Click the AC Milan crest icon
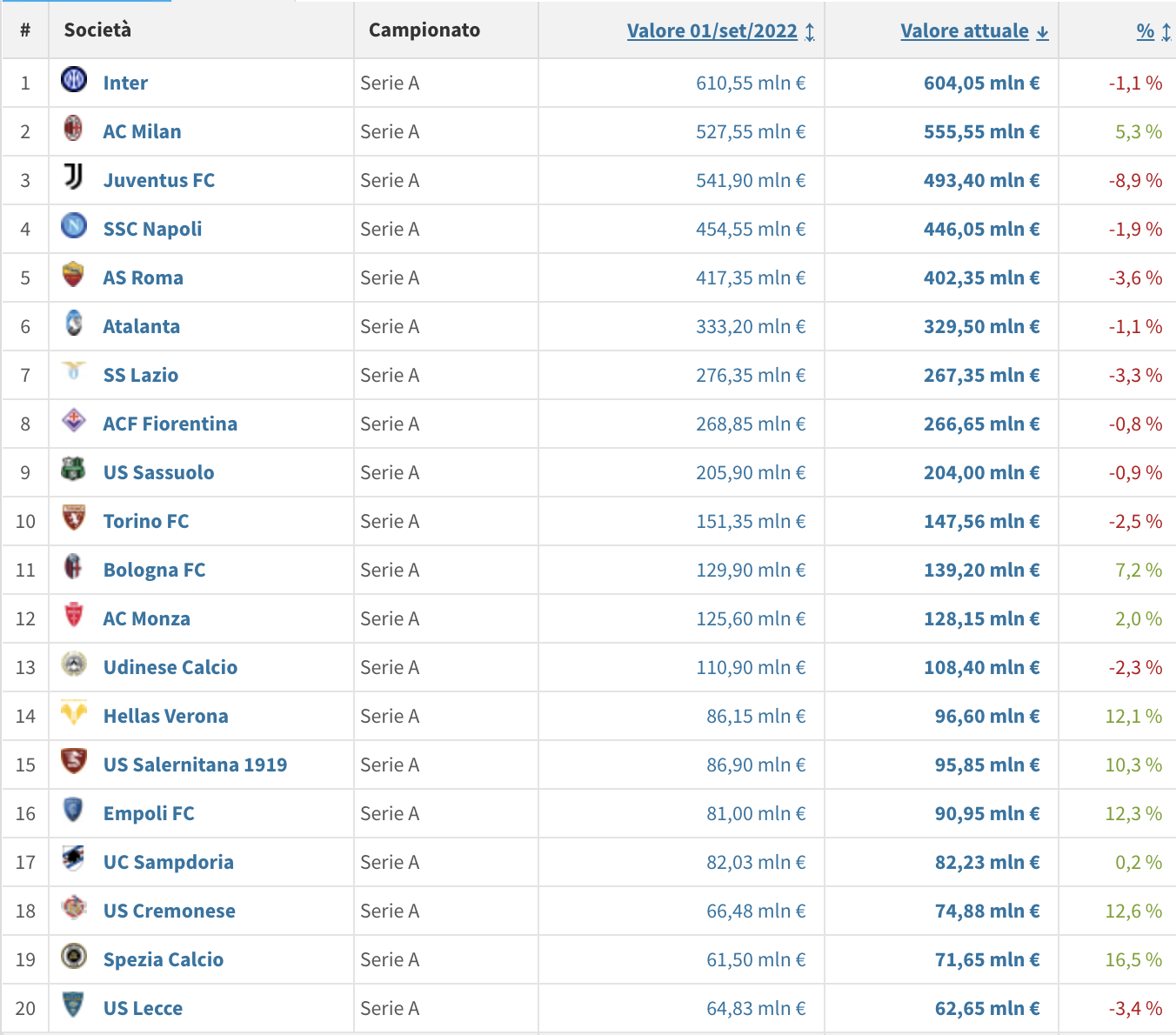The width and height of the screenshot is (1176, 1035). tap(74, 128)
